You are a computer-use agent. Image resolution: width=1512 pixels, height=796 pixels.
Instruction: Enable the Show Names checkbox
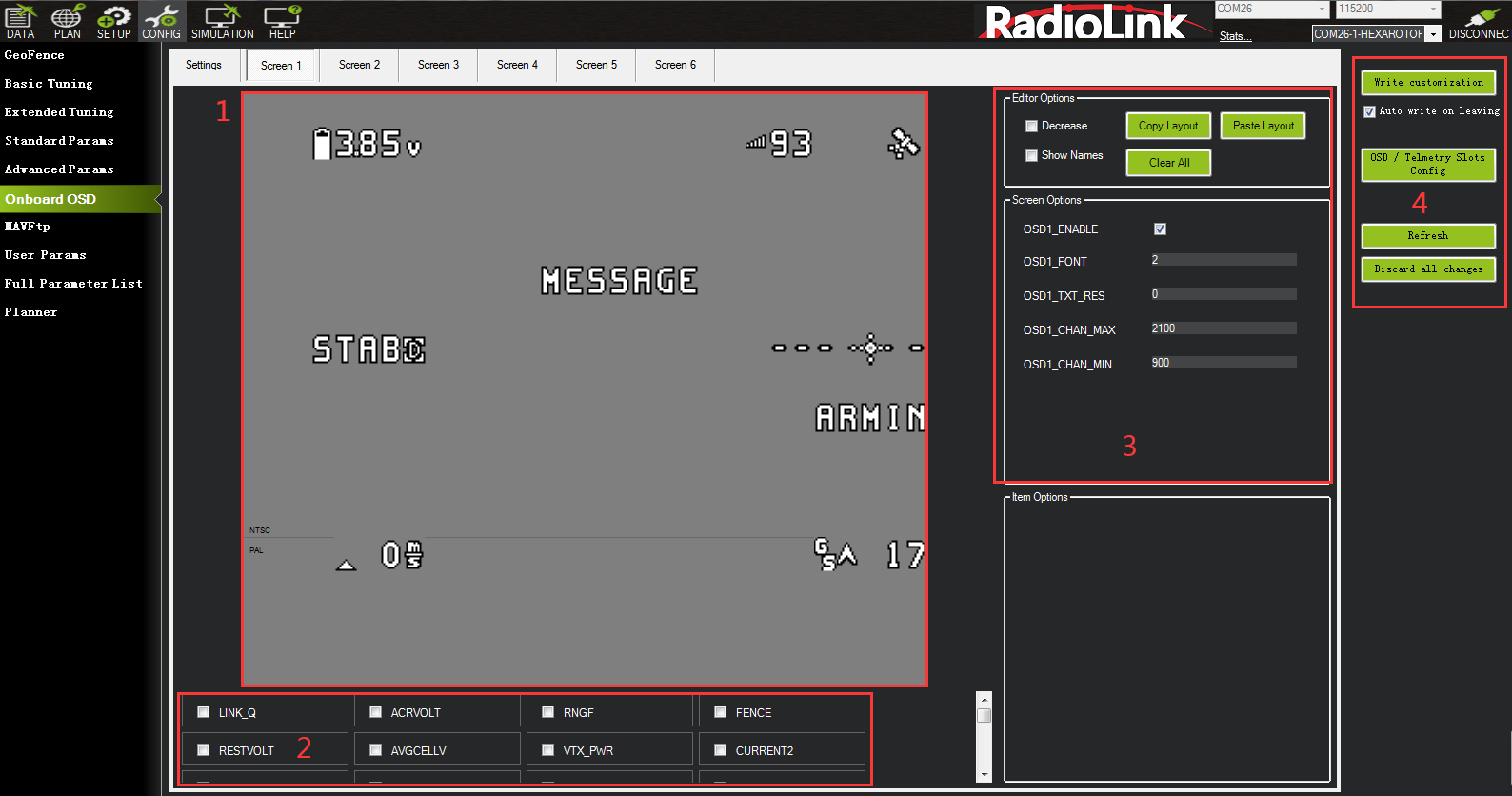coord(1031,156)
